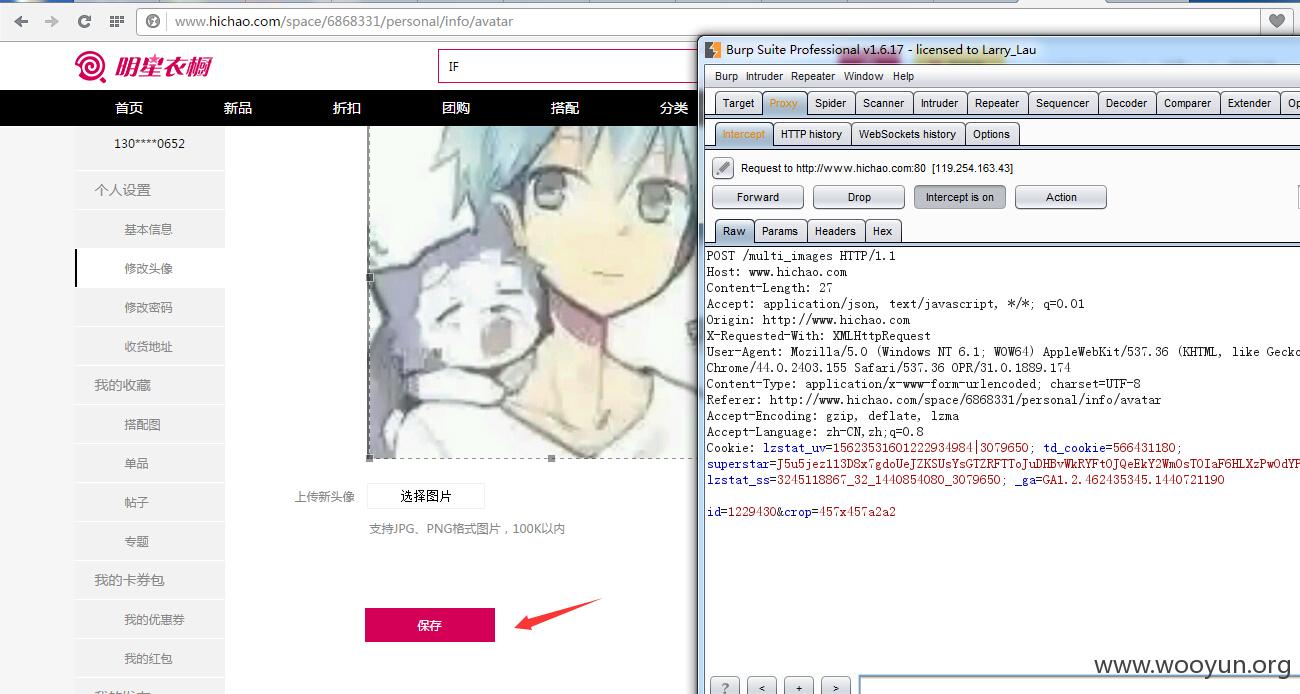The image size is (1300, 694).
Task: Switch to the Proxy tab
Action: click(x=783, y=103)
